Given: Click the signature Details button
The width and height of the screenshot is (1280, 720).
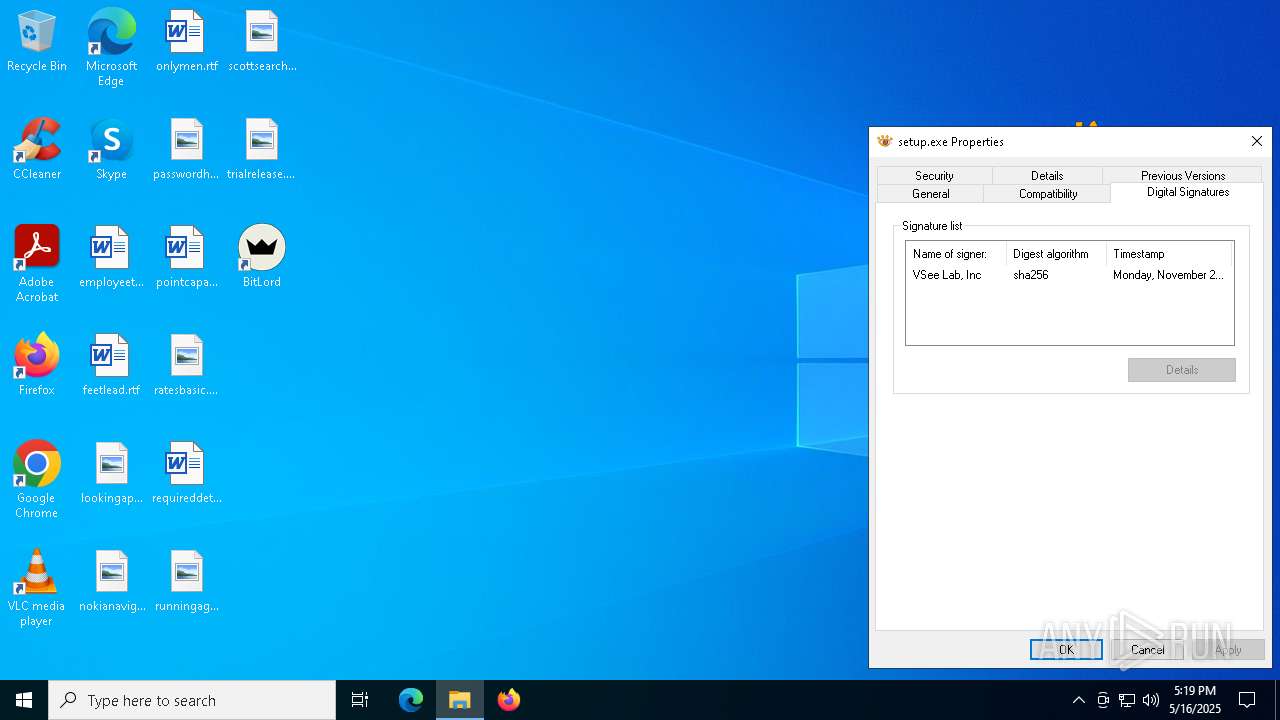Looking at the screenshot, I should tap(1181, 370).
